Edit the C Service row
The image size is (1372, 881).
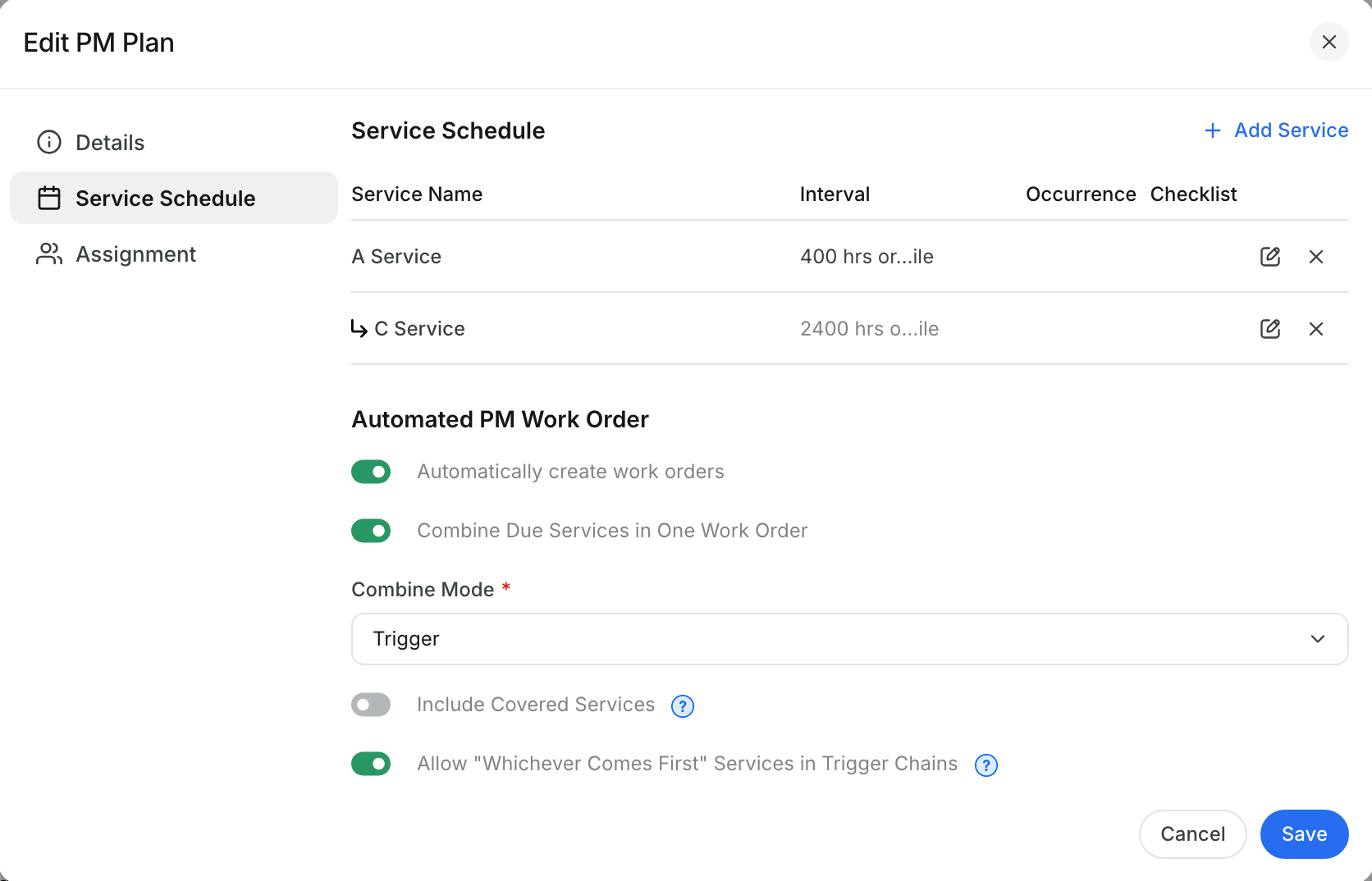1270,329
